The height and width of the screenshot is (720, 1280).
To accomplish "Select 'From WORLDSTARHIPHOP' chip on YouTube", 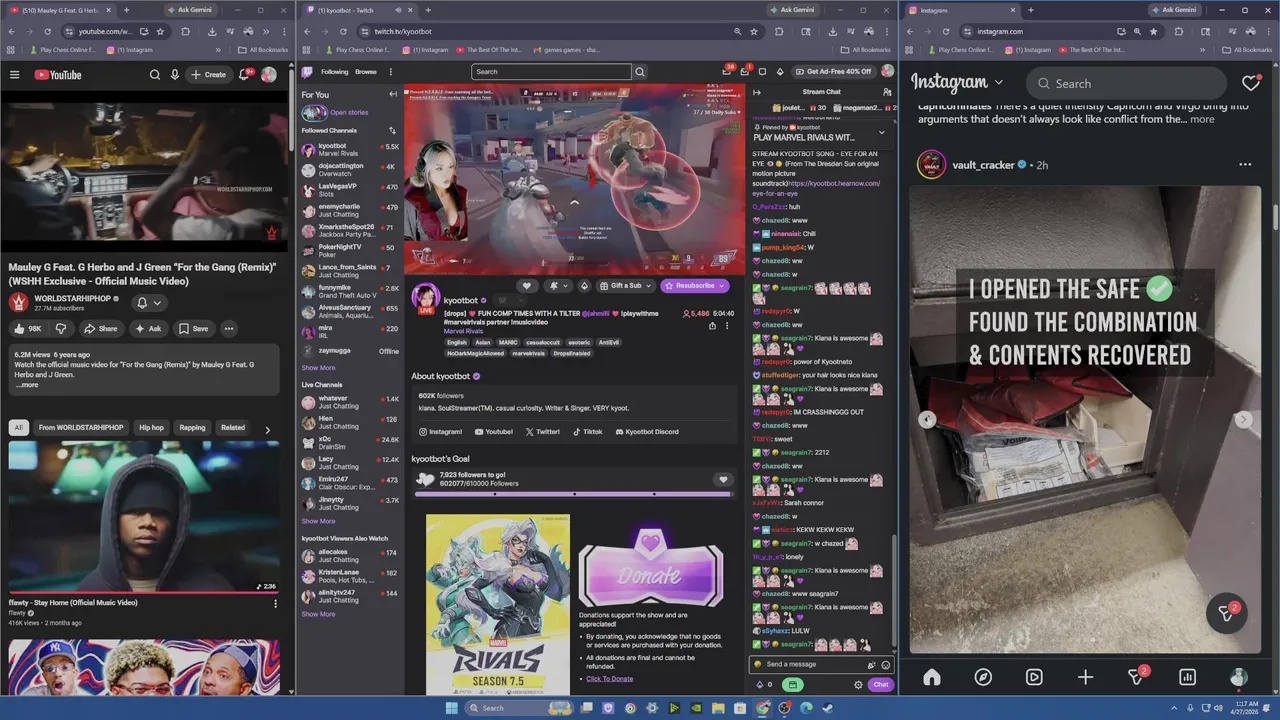I will coord(81,428).
